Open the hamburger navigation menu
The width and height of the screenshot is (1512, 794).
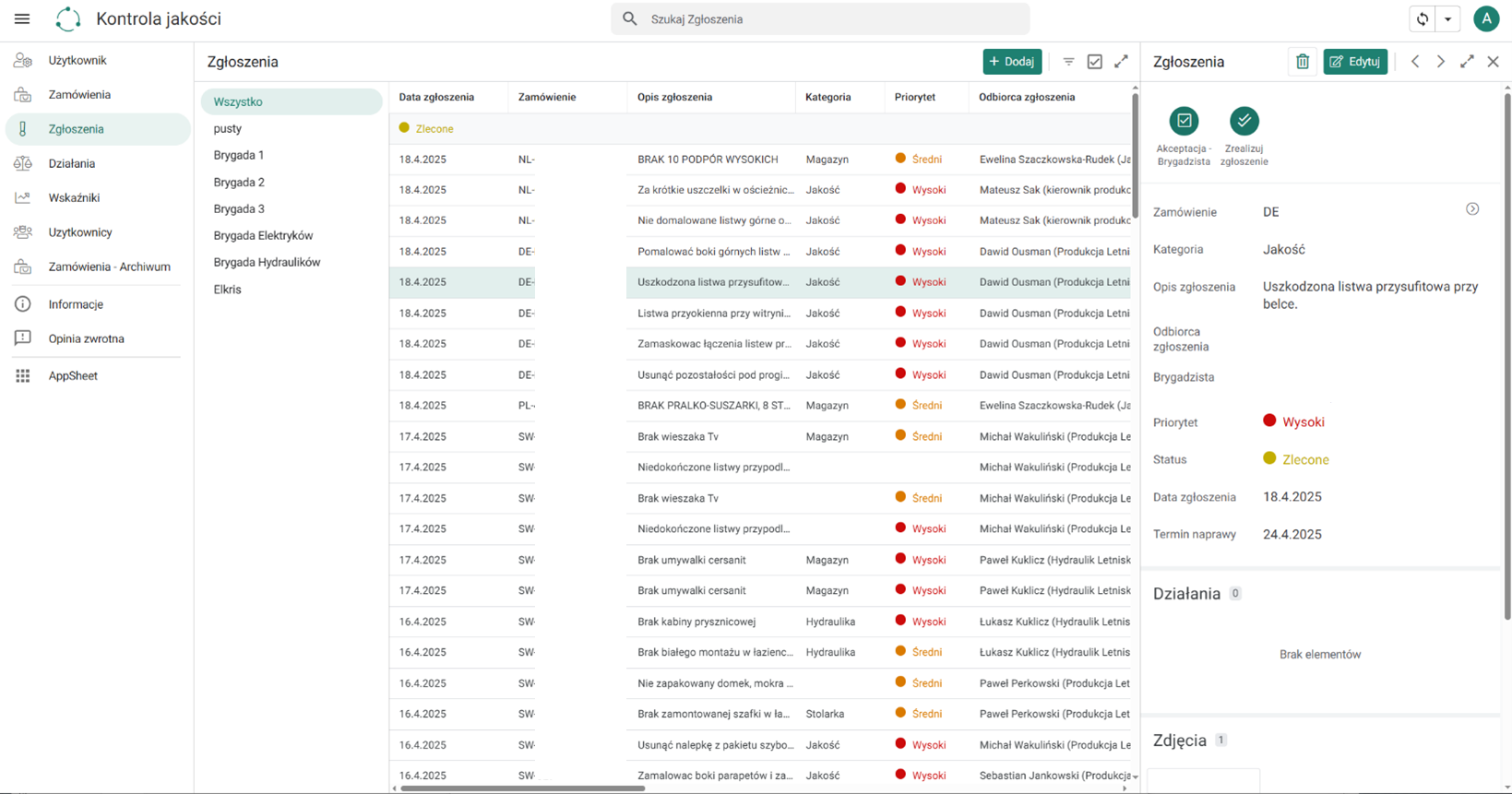click(22, 18)
